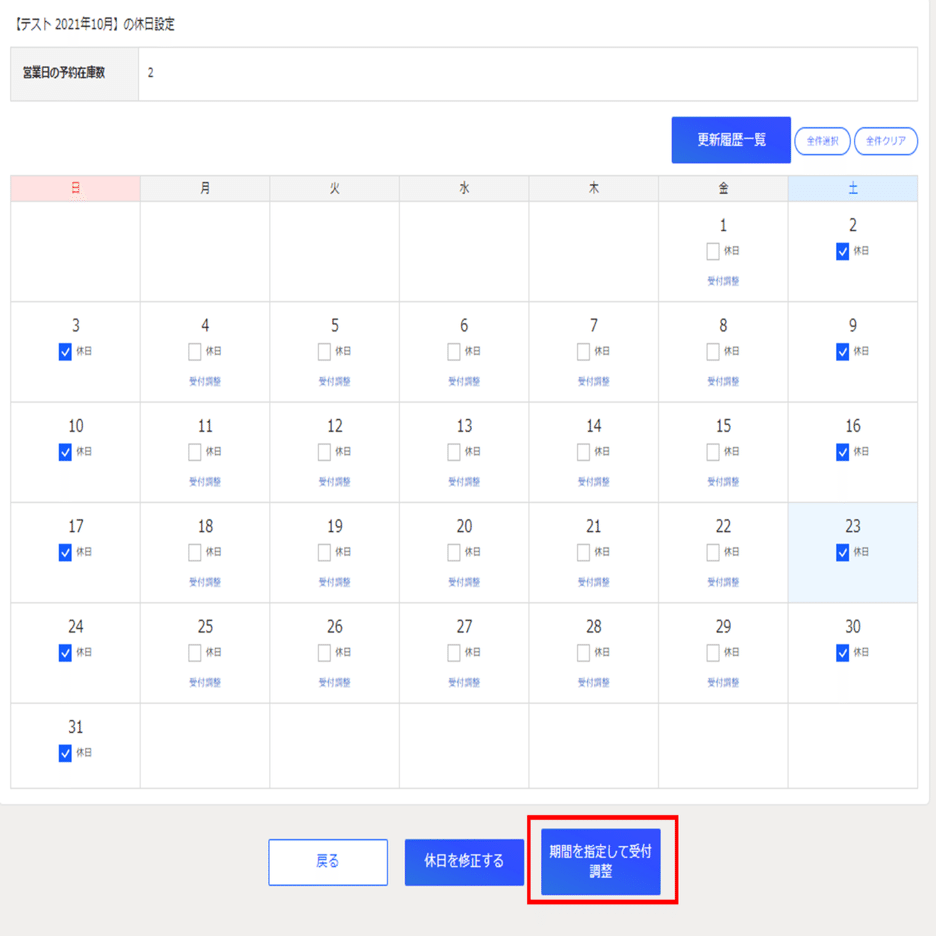Image resolution: width=936 pixels, height=936 pixels.
Task: Check the 休日 box for day 7
Action: pyautogui.click(x=583, y=352)
